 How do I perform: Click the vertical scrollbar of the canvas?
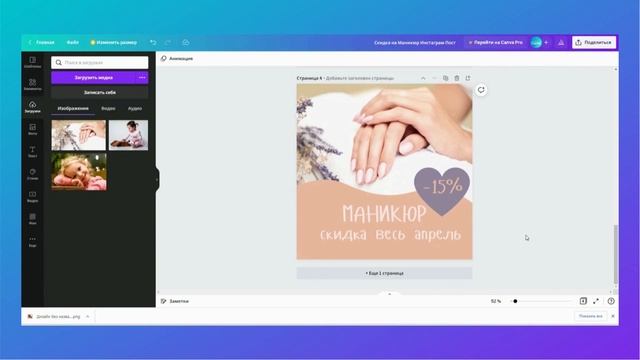click(x=616, y=254)
